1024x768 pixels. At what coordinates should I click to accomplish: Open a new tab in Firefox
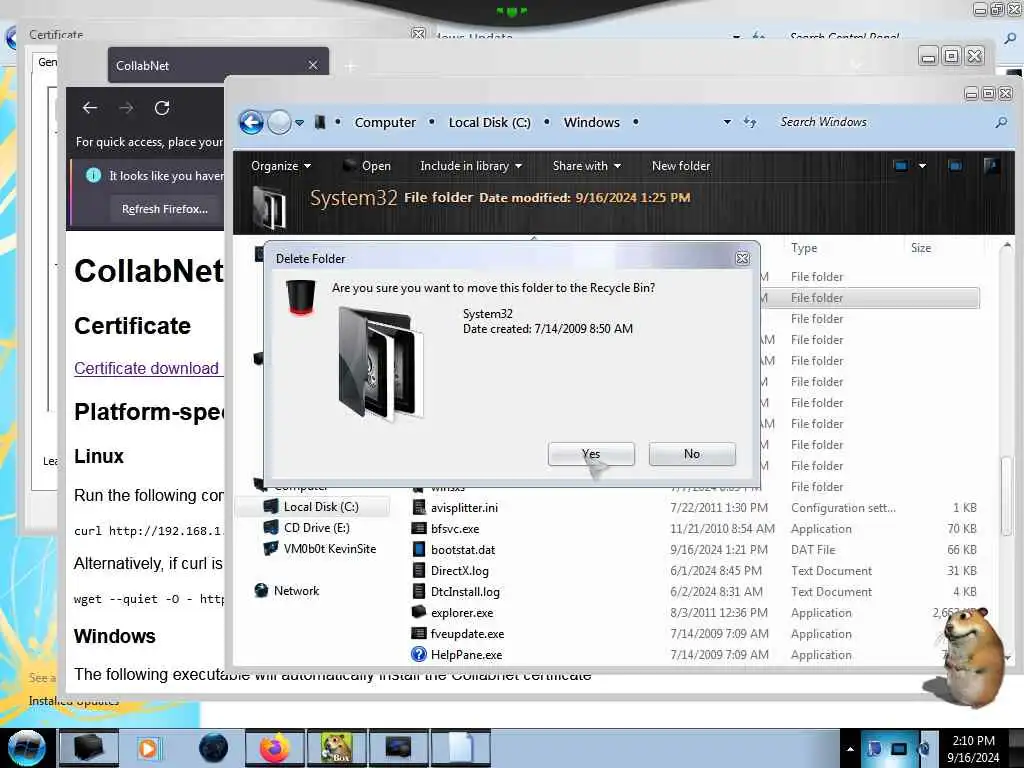pos(350,67)
